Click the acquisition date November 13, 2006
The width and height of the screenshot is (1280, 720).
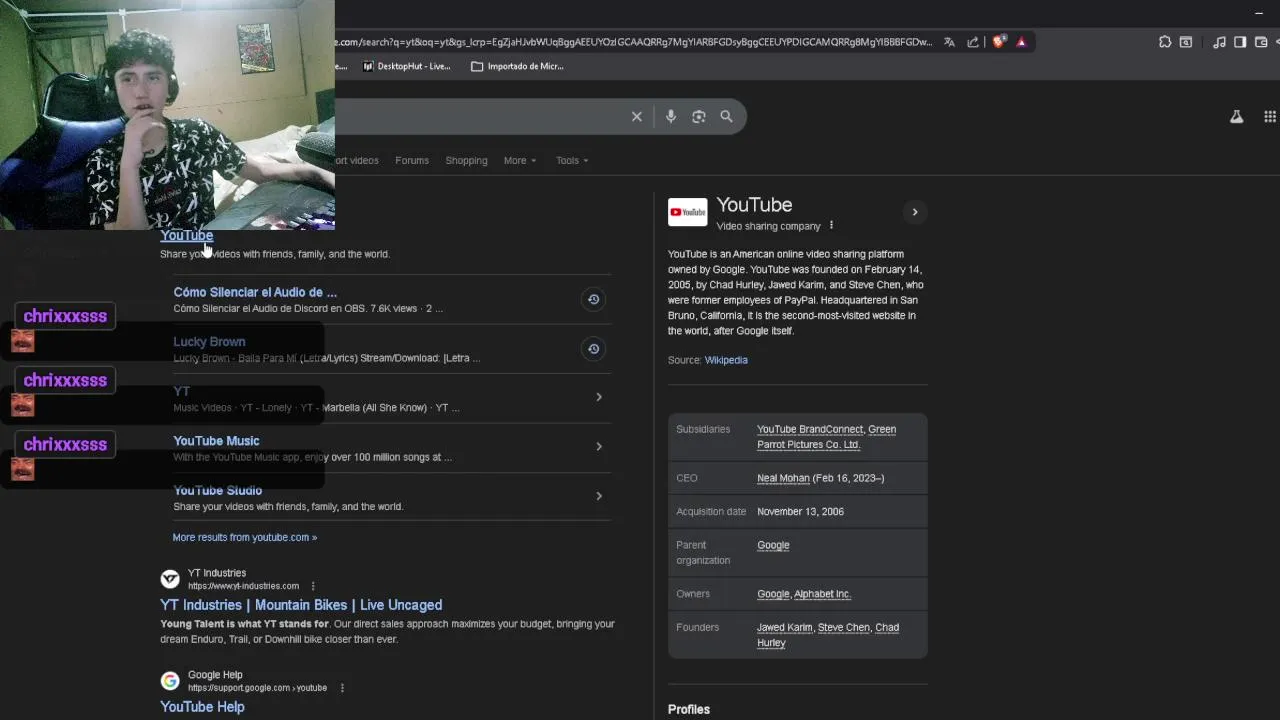click(x=800, y=512)
